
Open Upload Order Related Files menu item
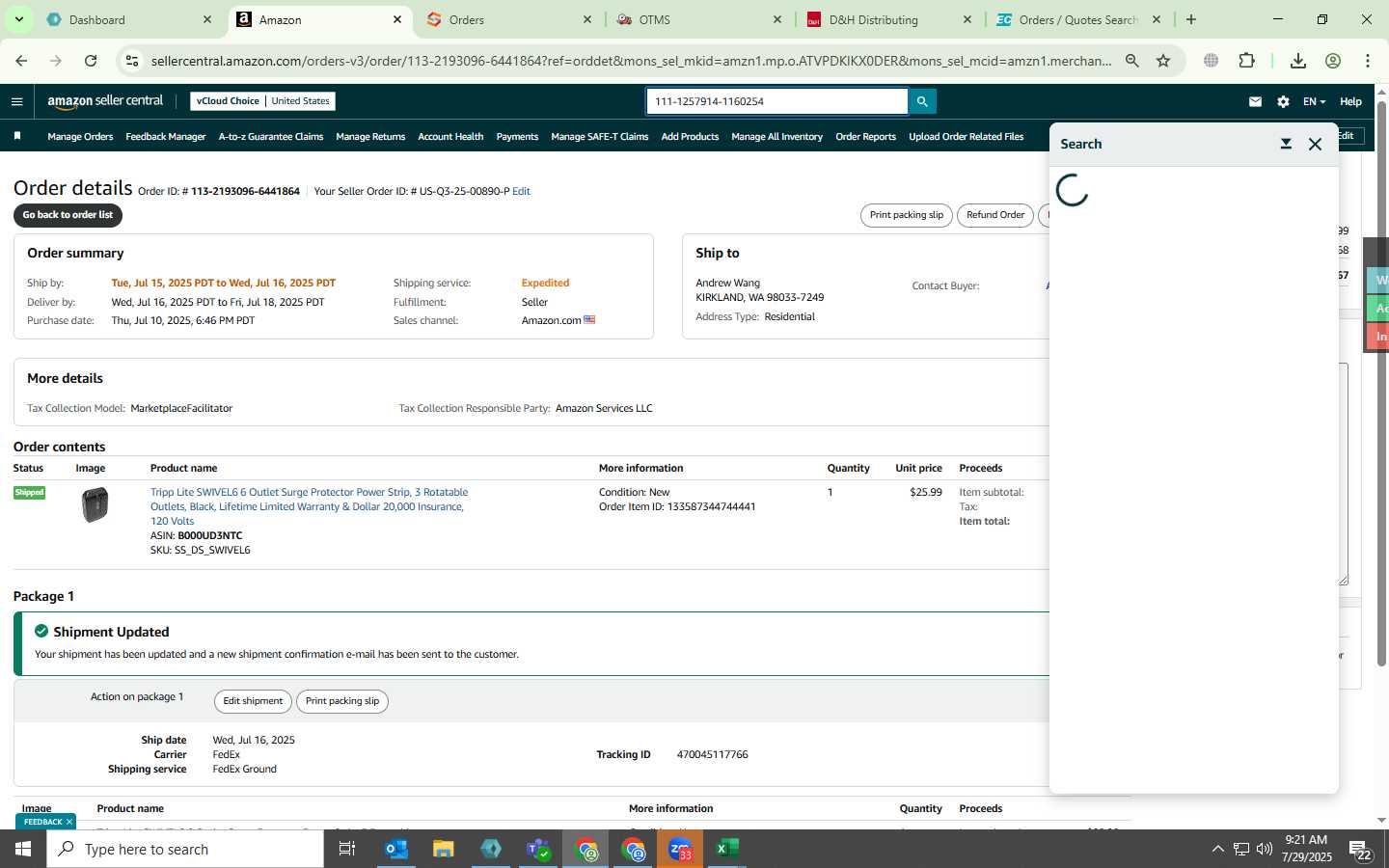966,137
